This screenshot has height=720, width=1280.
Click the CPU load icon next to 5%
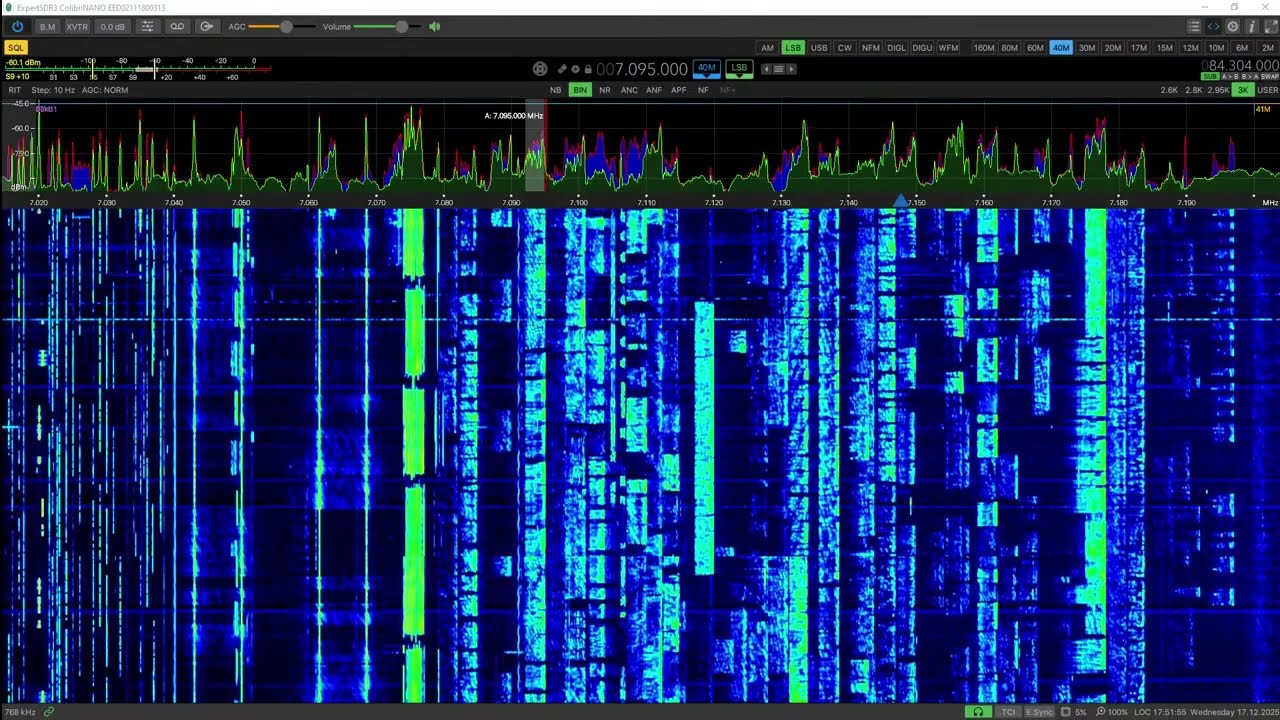click(1066, 712)
